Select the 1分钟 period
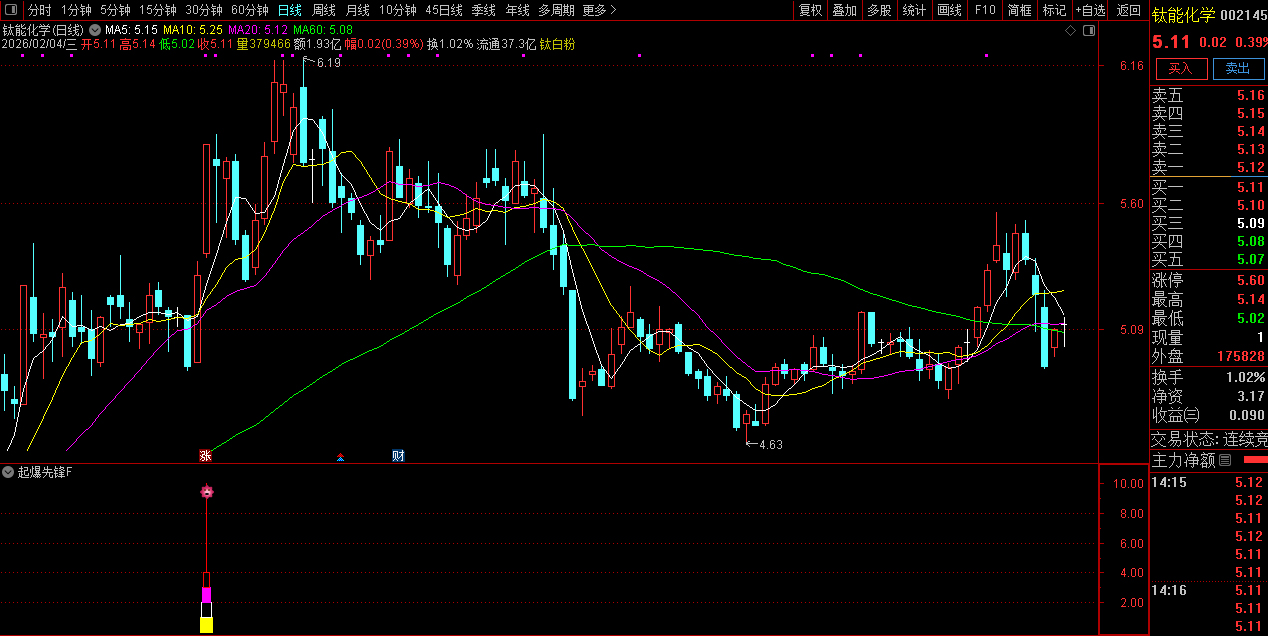Screen dimensions: 1268x636 pyautogui.click(x=76, y=10)
